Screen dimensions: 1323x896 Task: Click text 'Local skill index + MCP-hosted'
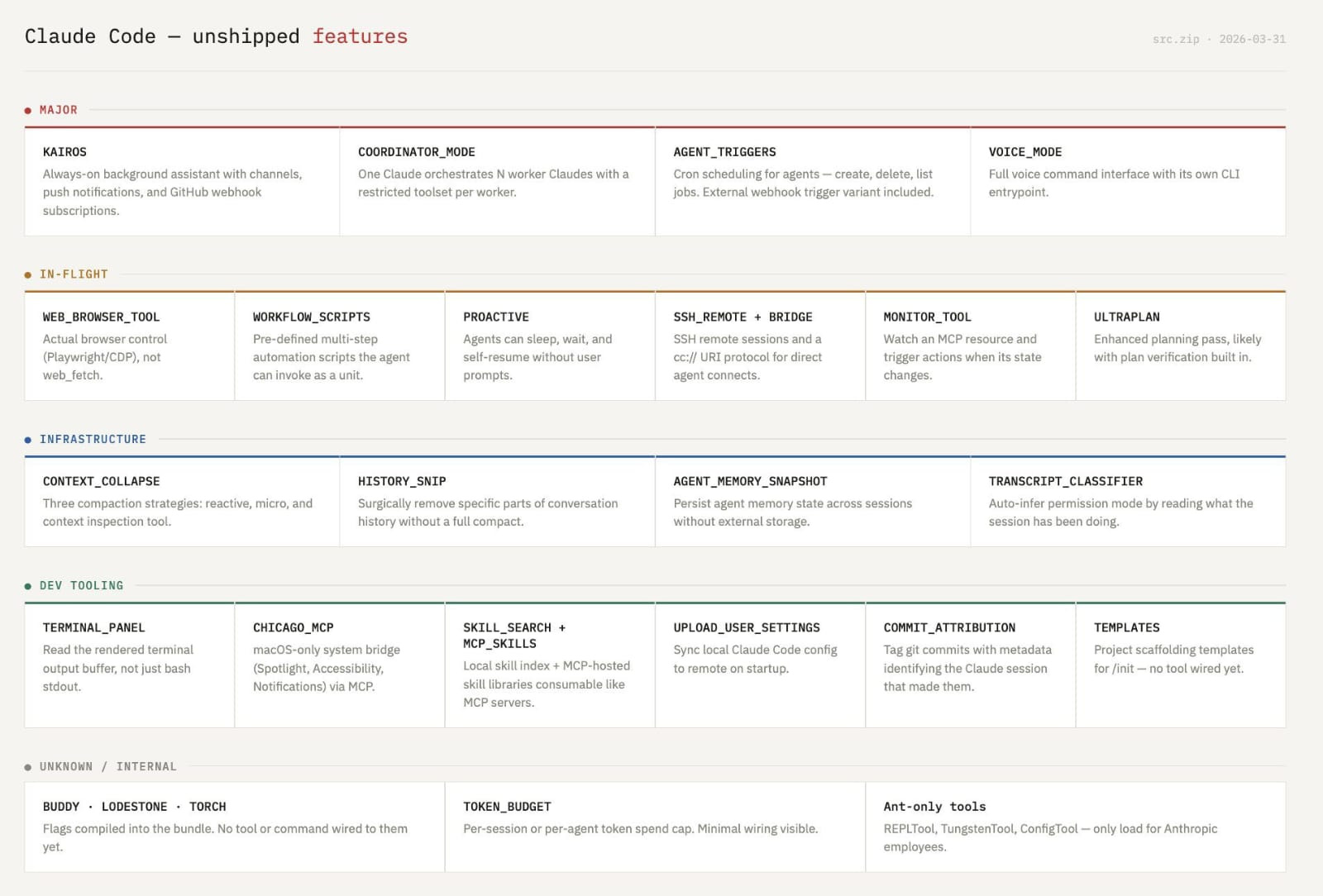click(x=547, y=665)
